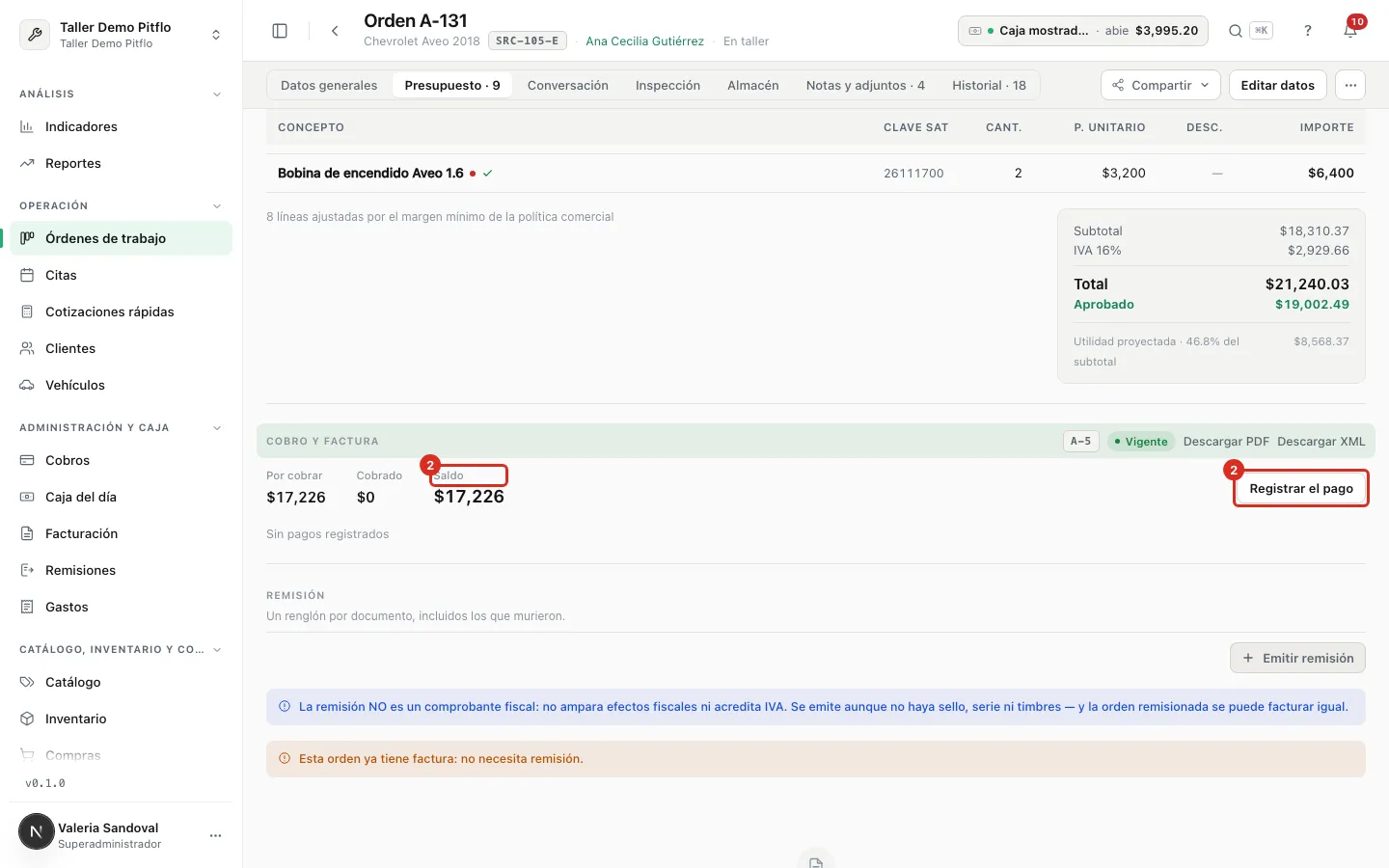Go back using the left chevron arrow
This screenshot has width=1389, height=868.
click(335, 31)
